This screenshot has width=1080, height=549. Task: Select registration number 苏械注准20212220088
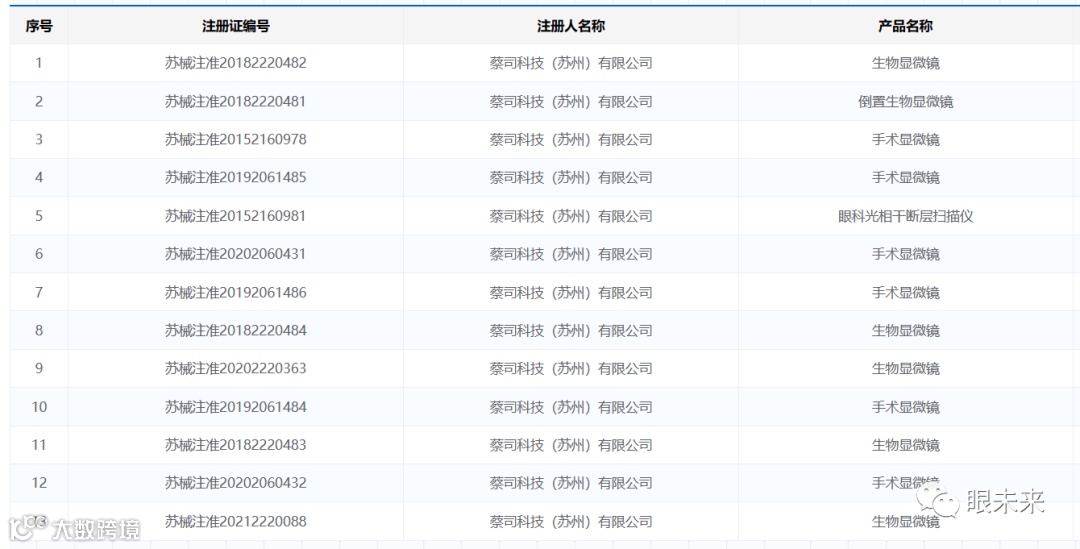coord(236,521)
